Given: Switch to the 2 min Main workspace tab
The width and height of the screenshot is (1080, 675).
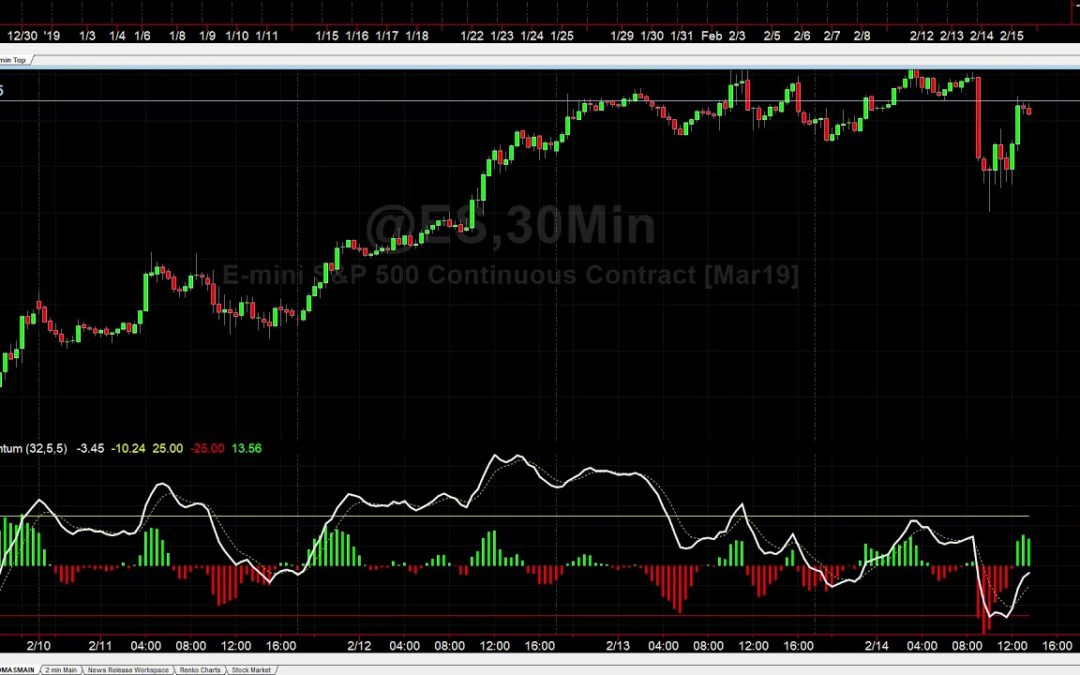Looking at the screenshot, I should point(60,669).
